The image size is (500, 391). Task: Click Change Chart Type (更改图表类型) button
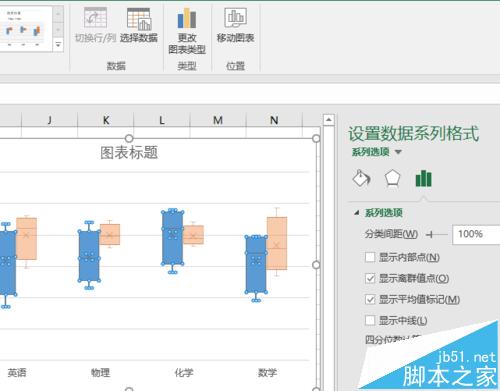[187, 31]
